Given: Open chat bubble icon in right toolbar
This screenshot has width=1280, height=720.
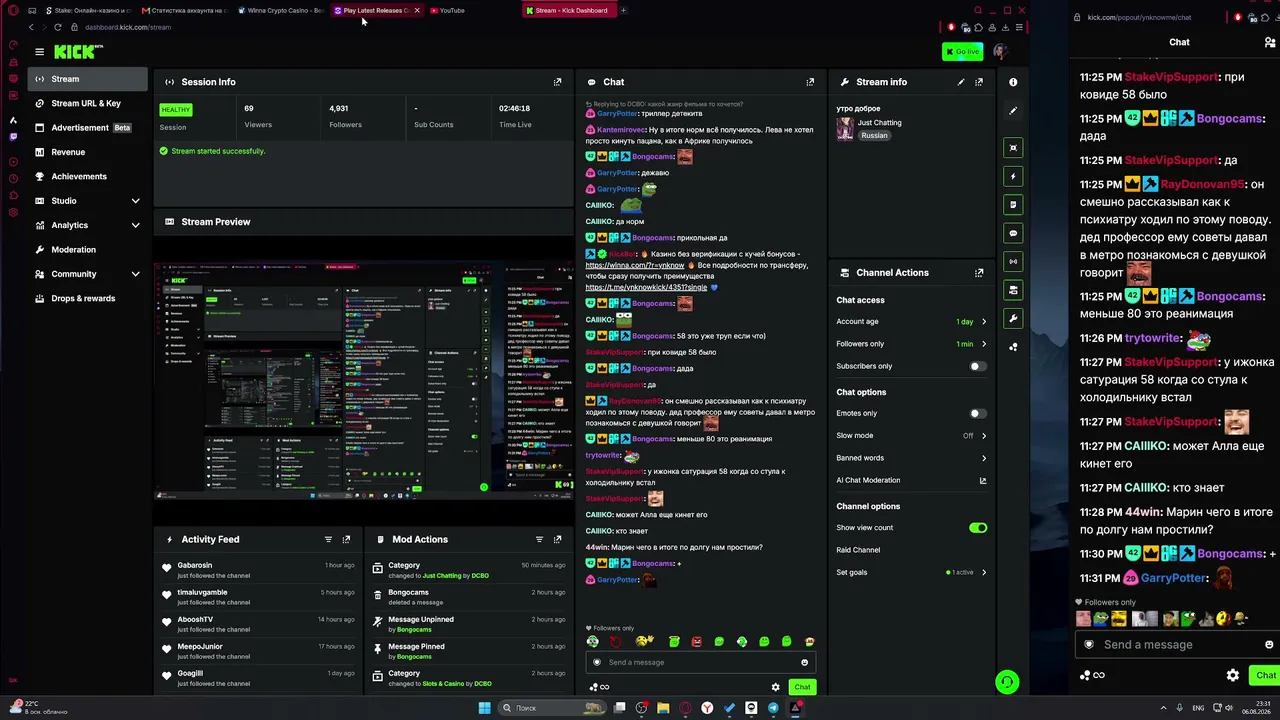Looking at the screenshot, I should (x=1013, y=233).
